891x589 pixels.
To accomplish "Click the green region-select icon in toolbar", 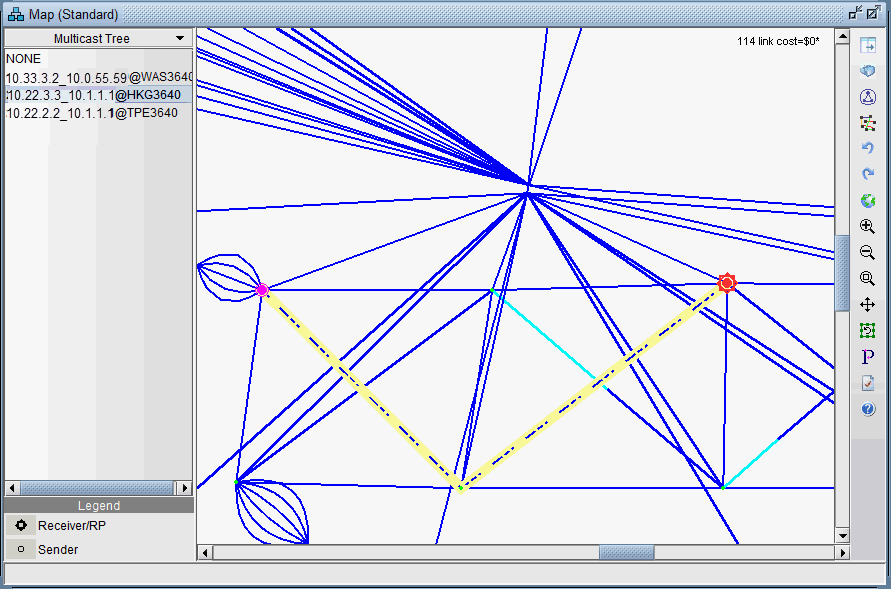I will 867,331.
